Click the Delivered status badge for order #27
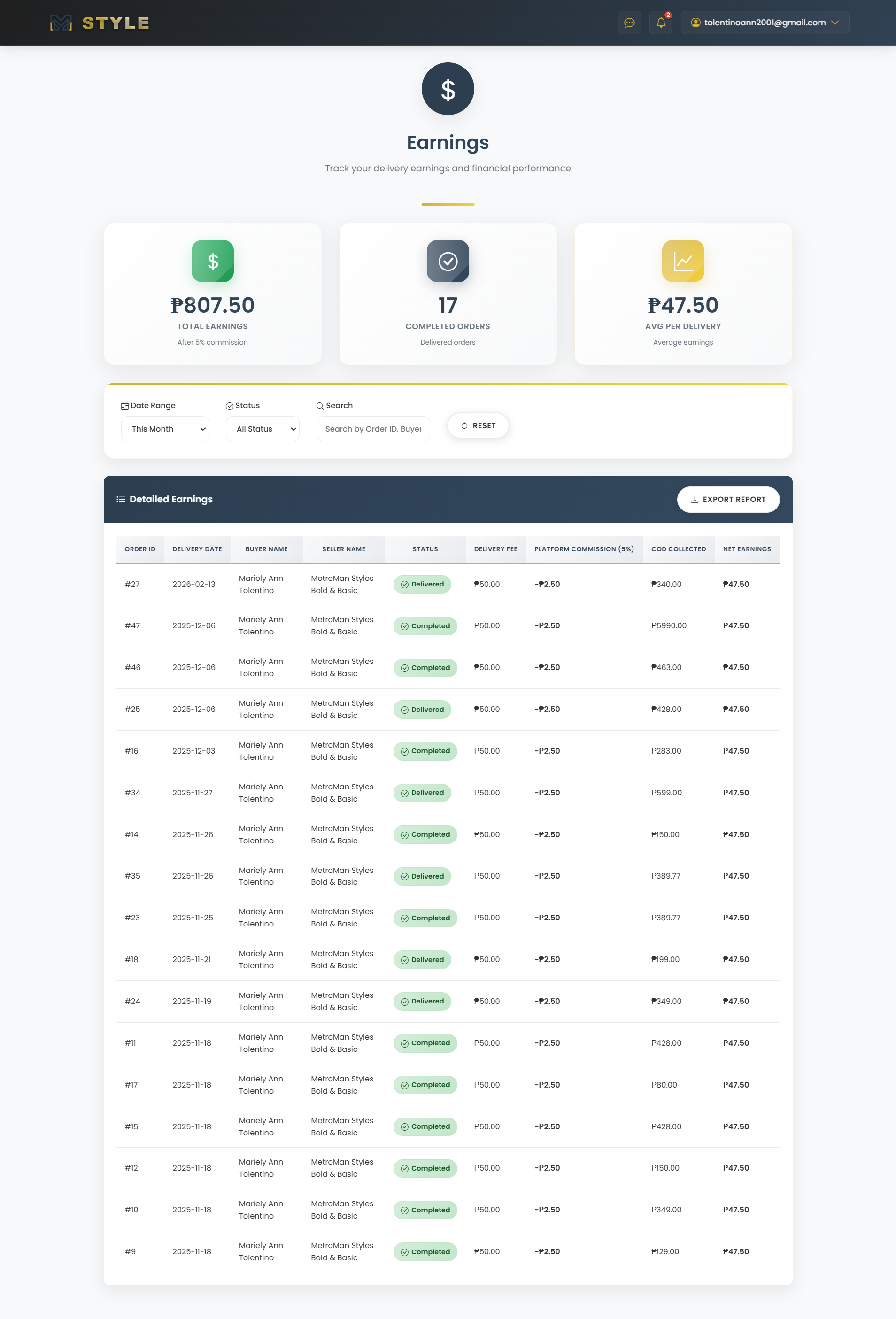 422,585
